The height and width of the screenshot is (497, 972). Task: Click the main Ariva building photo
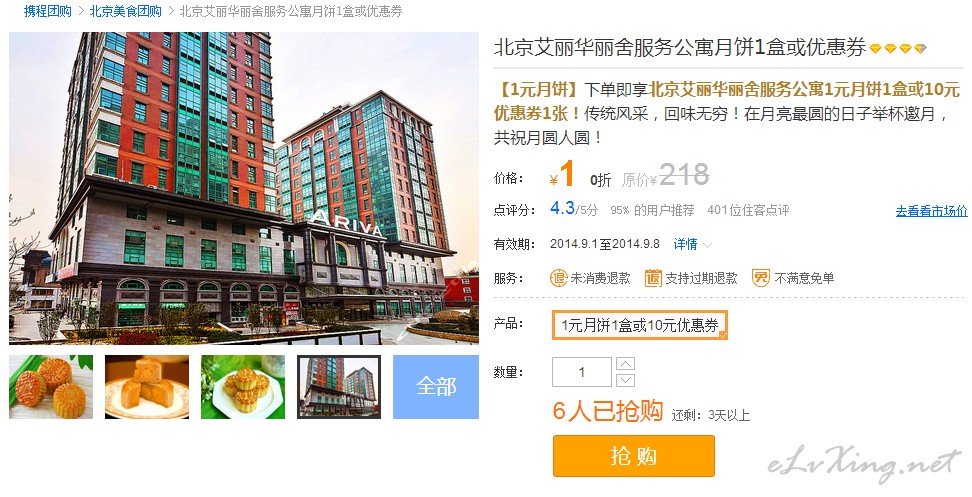point(244,188)
